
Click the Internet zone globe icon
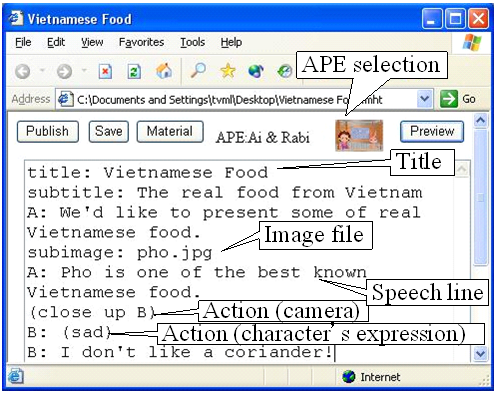(x=349, y=377)
